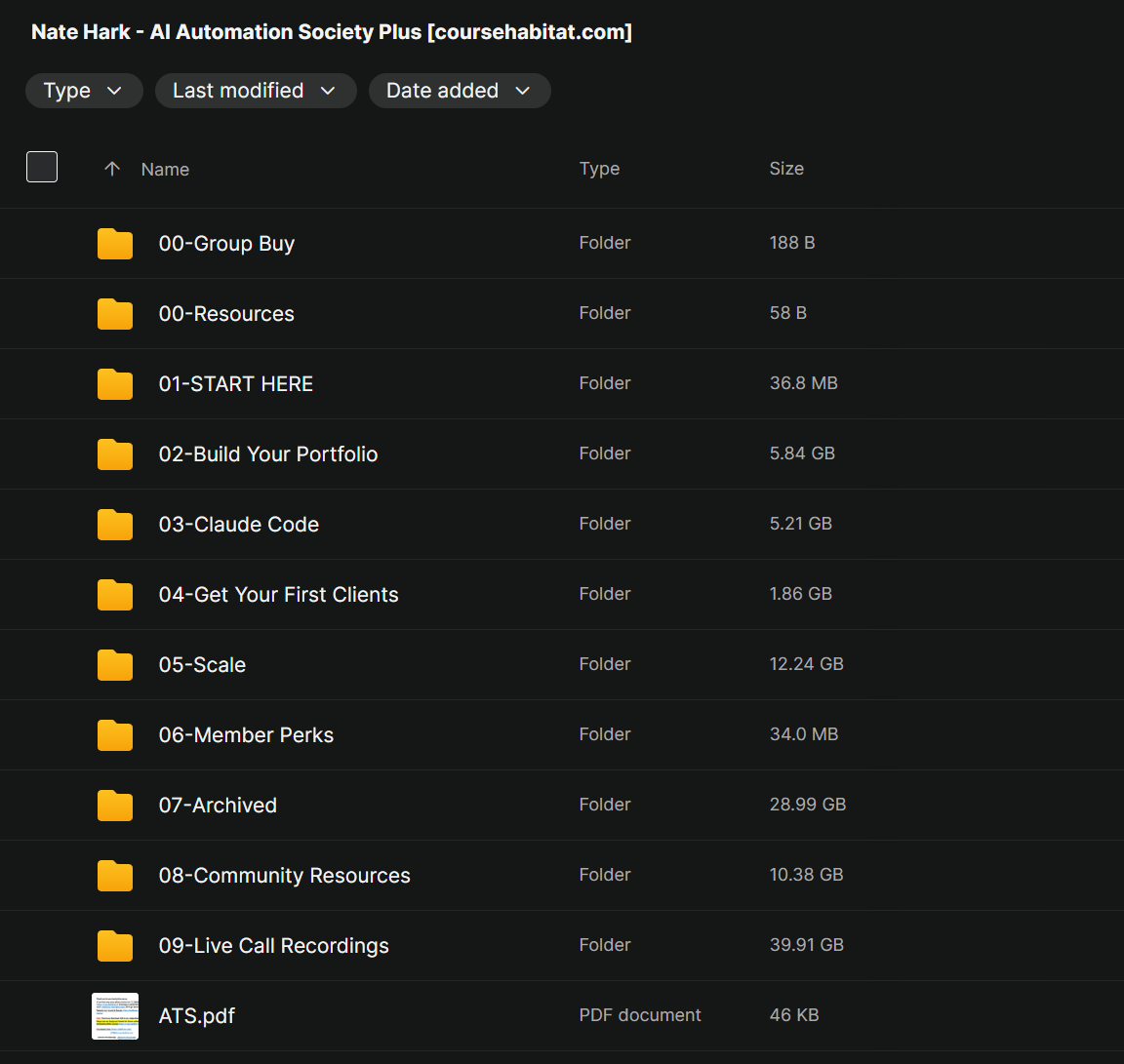Tick the select-all checkbox in header
This screenshot has width=1124, height=1064.
42,167
